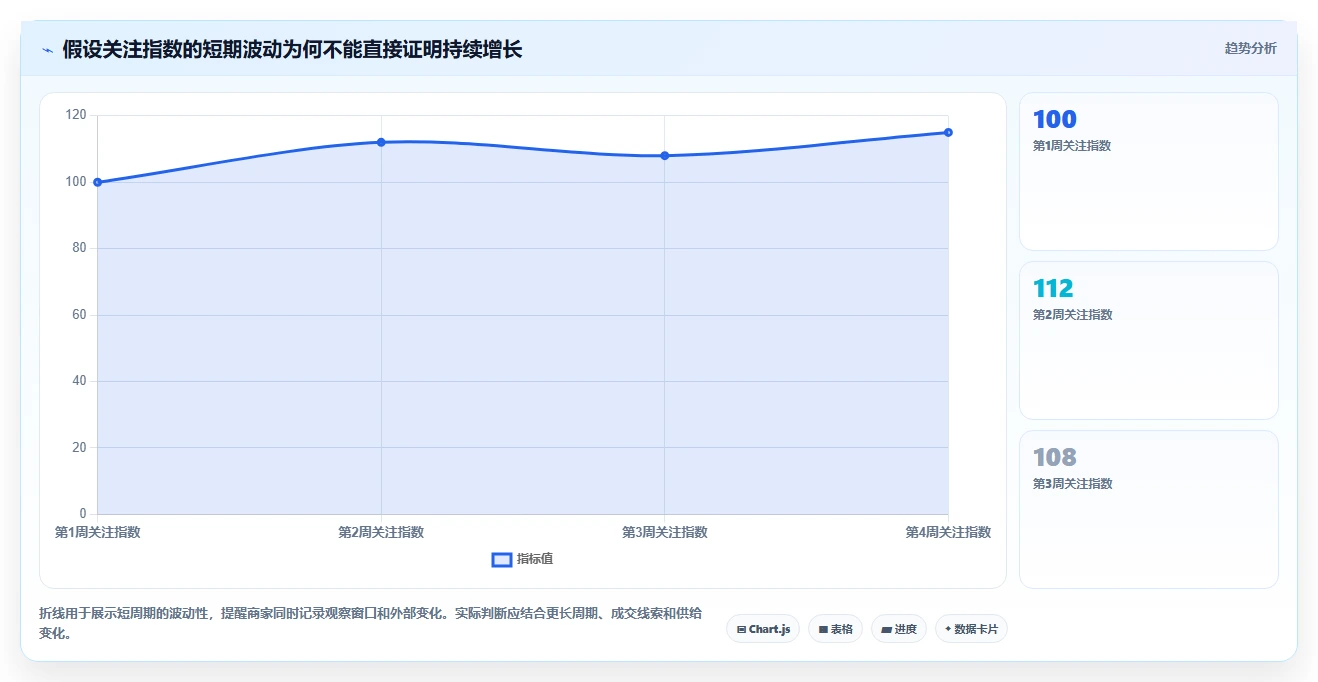Viewport: 1318px width, 682px height.
Task: Click x-axis label 第3周关注指数
Action: (x=664, y=532)
